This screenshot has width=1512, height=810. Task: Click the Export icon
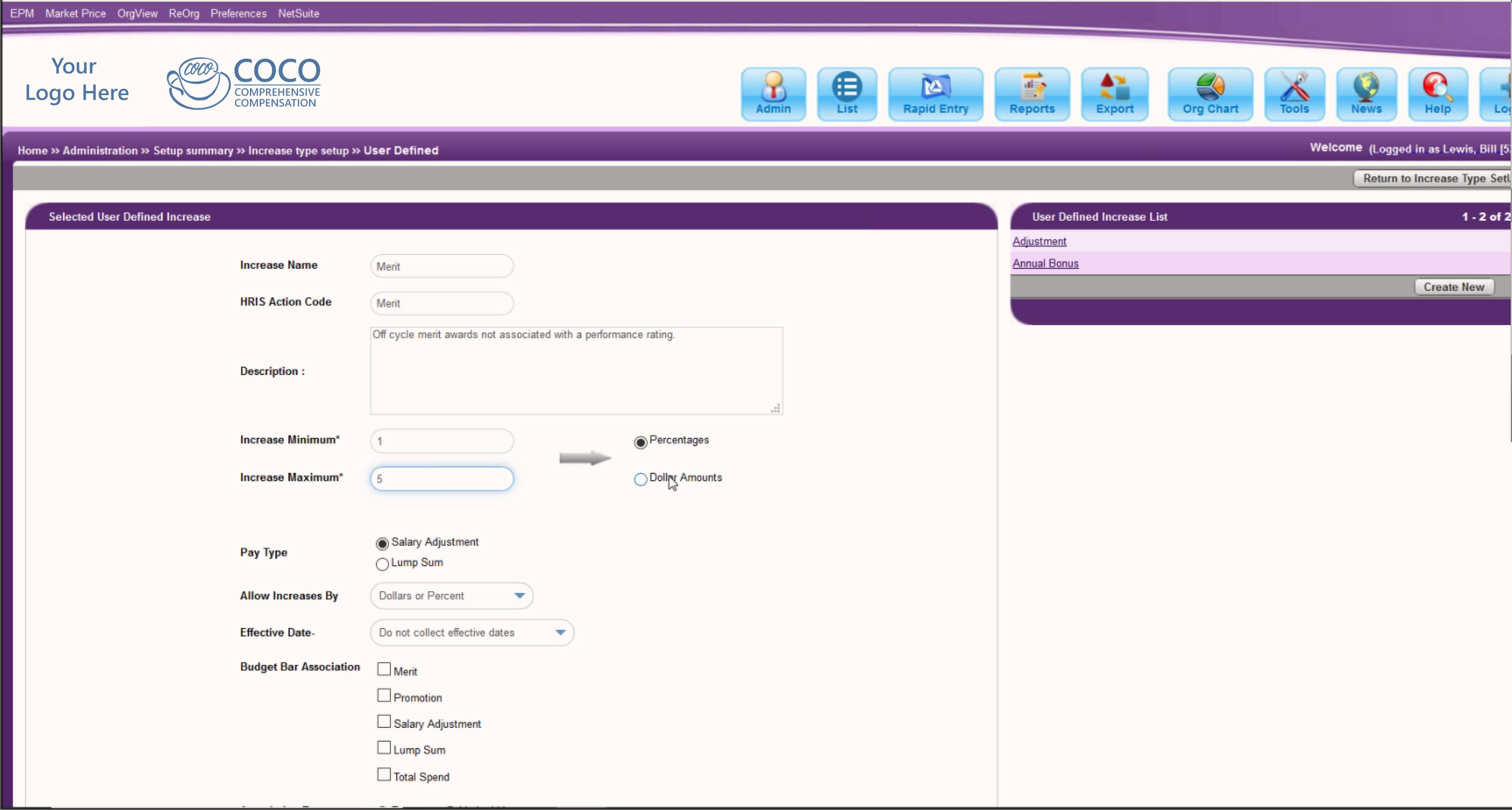[1114, 94]
